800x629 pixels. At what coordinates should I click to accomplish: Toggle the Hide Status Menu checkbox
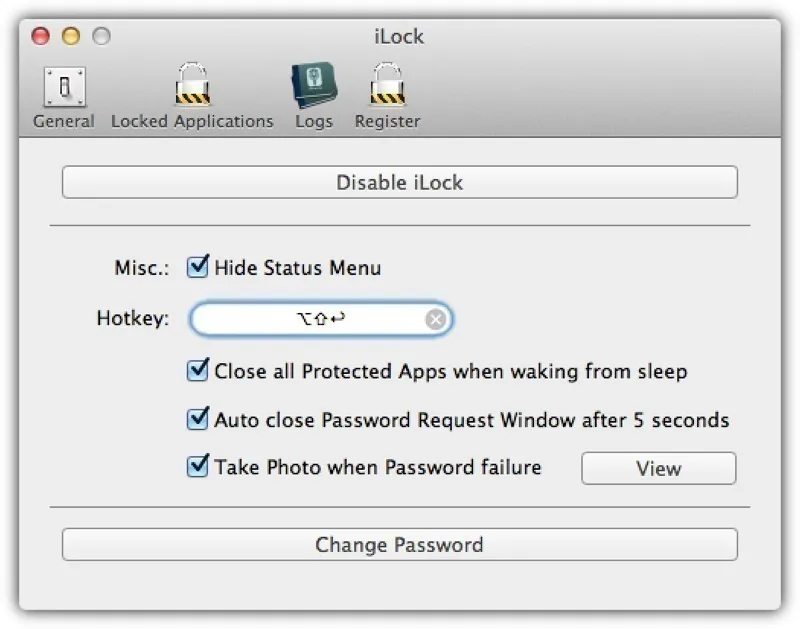196,267
